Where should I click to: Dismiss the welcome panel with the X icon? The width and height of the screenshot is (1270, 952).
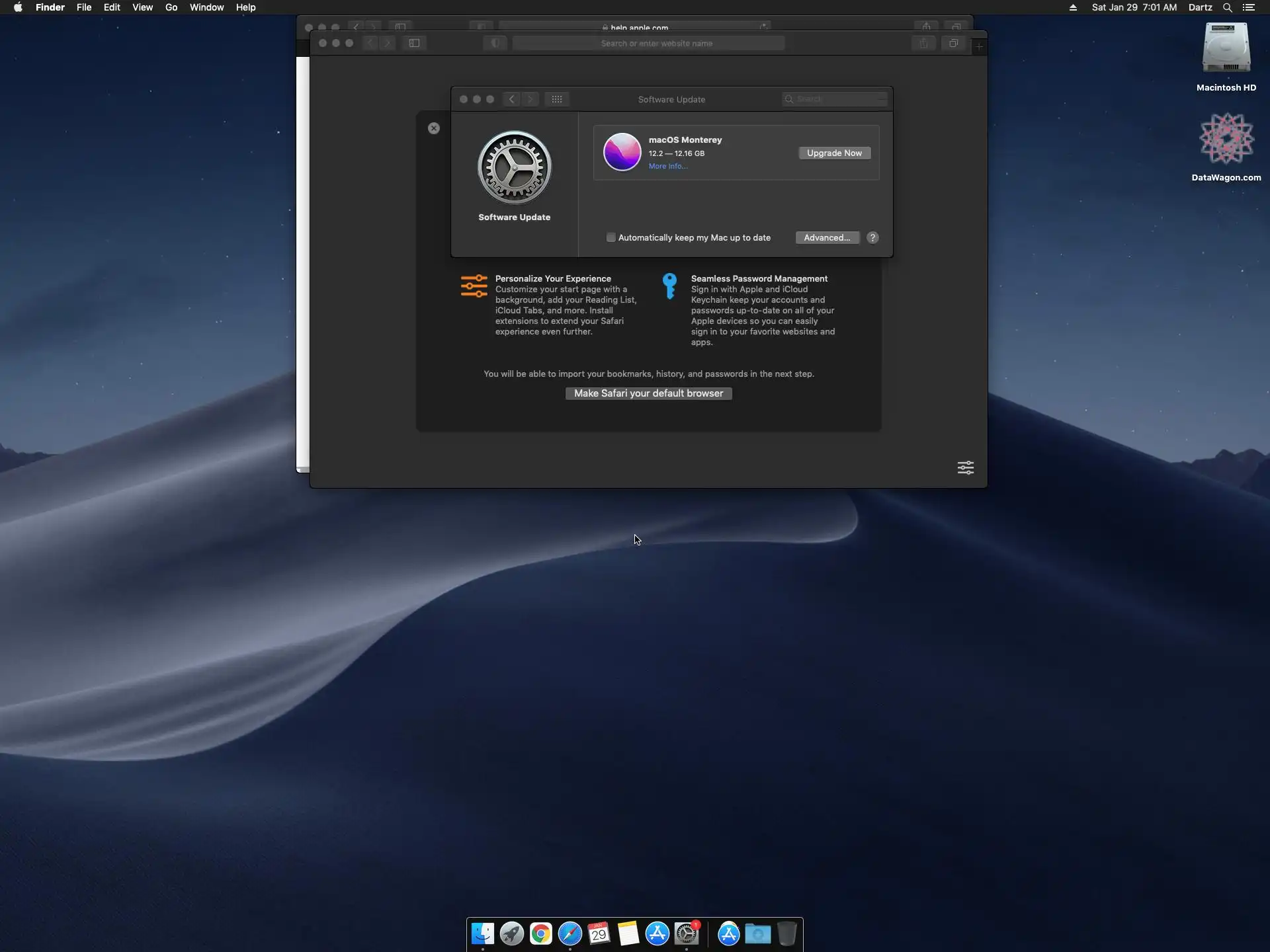434,128
